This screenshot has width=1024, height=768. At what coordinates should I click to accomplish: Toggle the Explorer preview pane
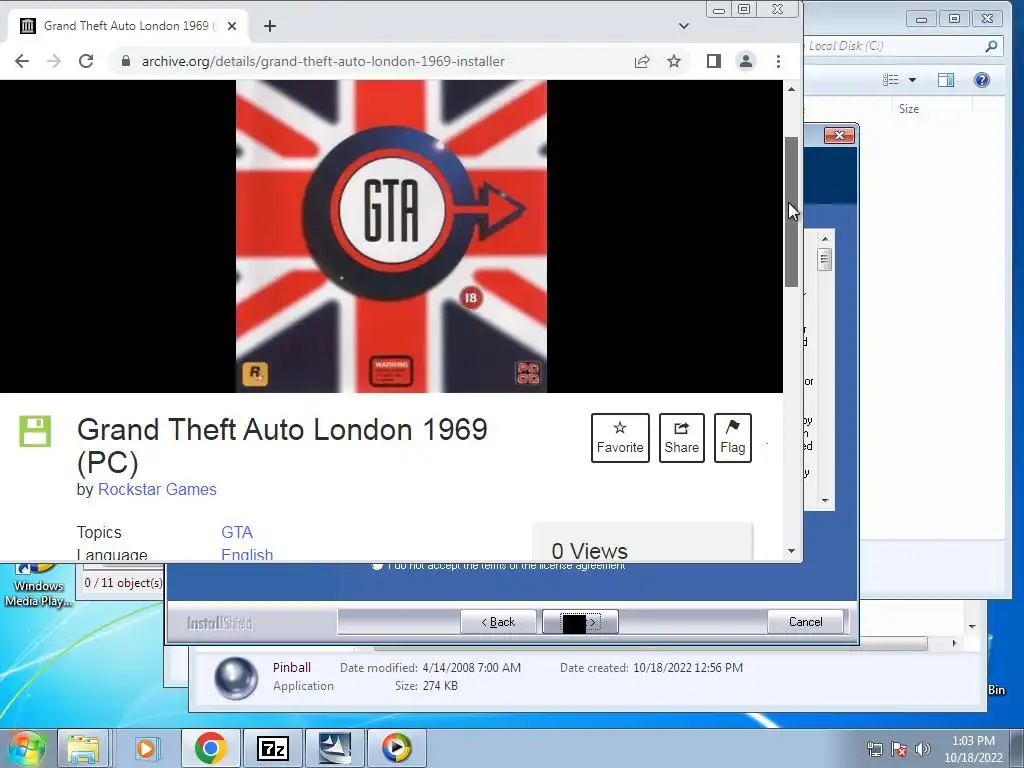coord(946,80)
